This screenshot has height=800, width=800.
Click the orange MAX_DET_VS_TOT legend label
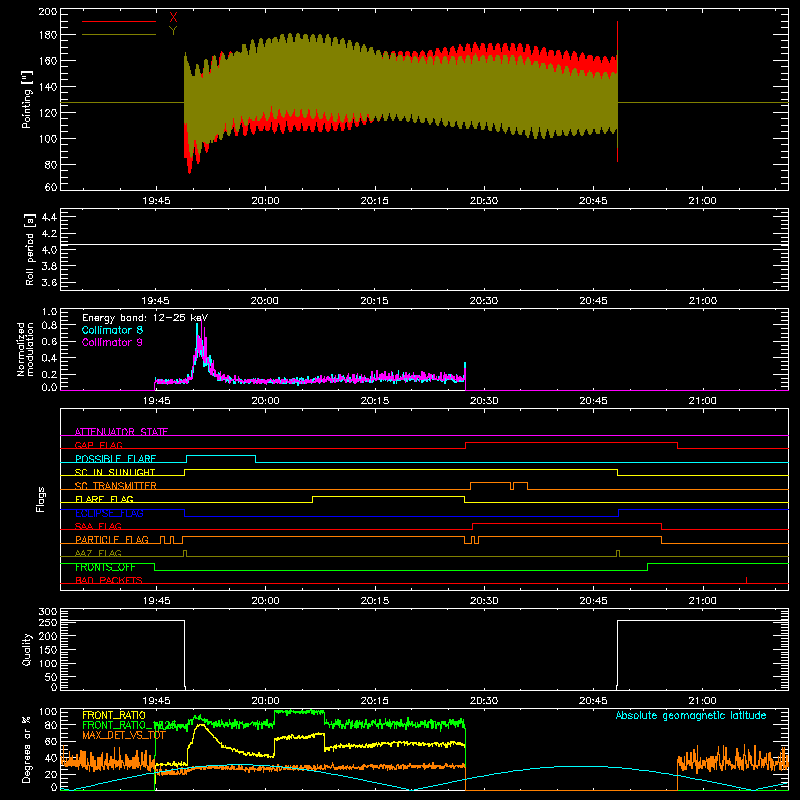[124, 735]
